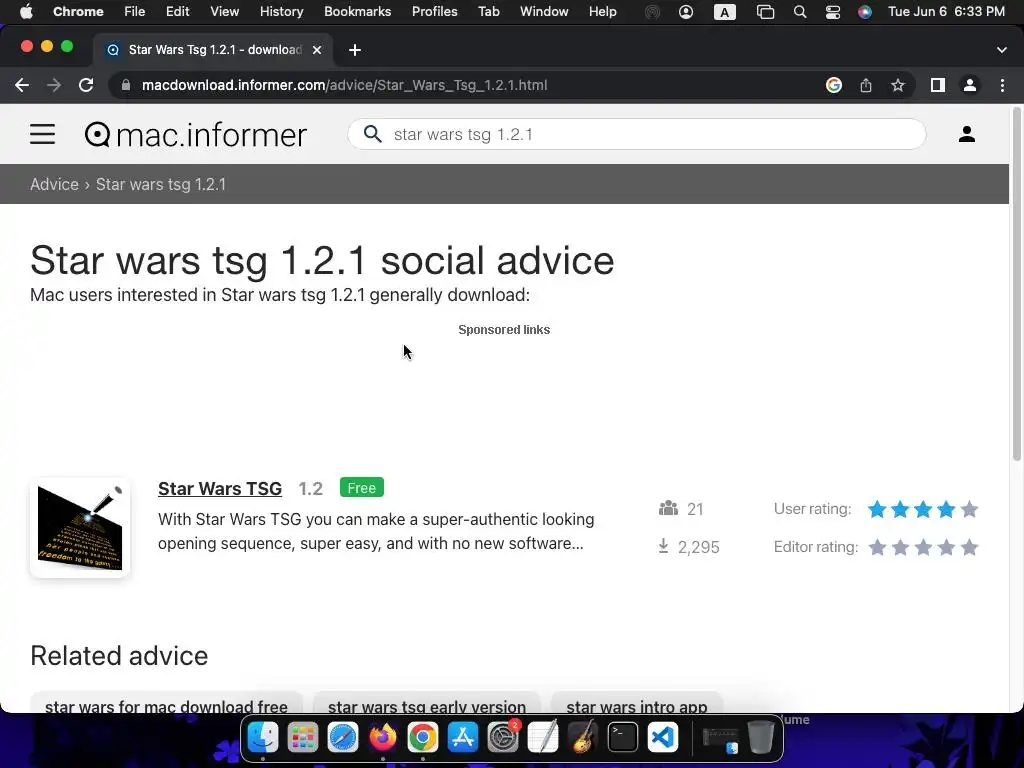The height and width of the screenshot is (768, 1024).
Task: Open the user account icon on the site
Action: click(967, 134)
